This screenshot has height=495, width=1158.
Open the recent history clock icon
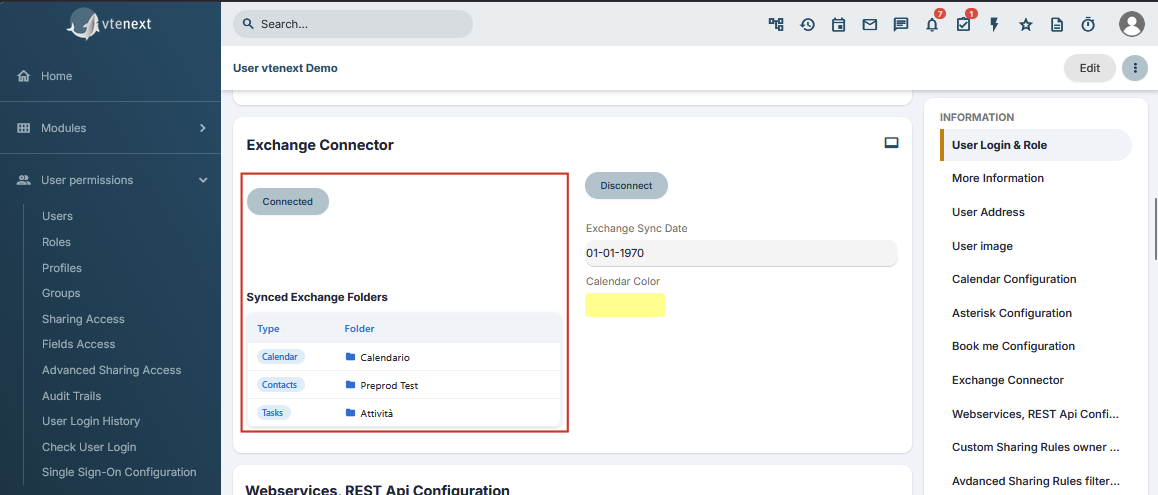[807, 24]
